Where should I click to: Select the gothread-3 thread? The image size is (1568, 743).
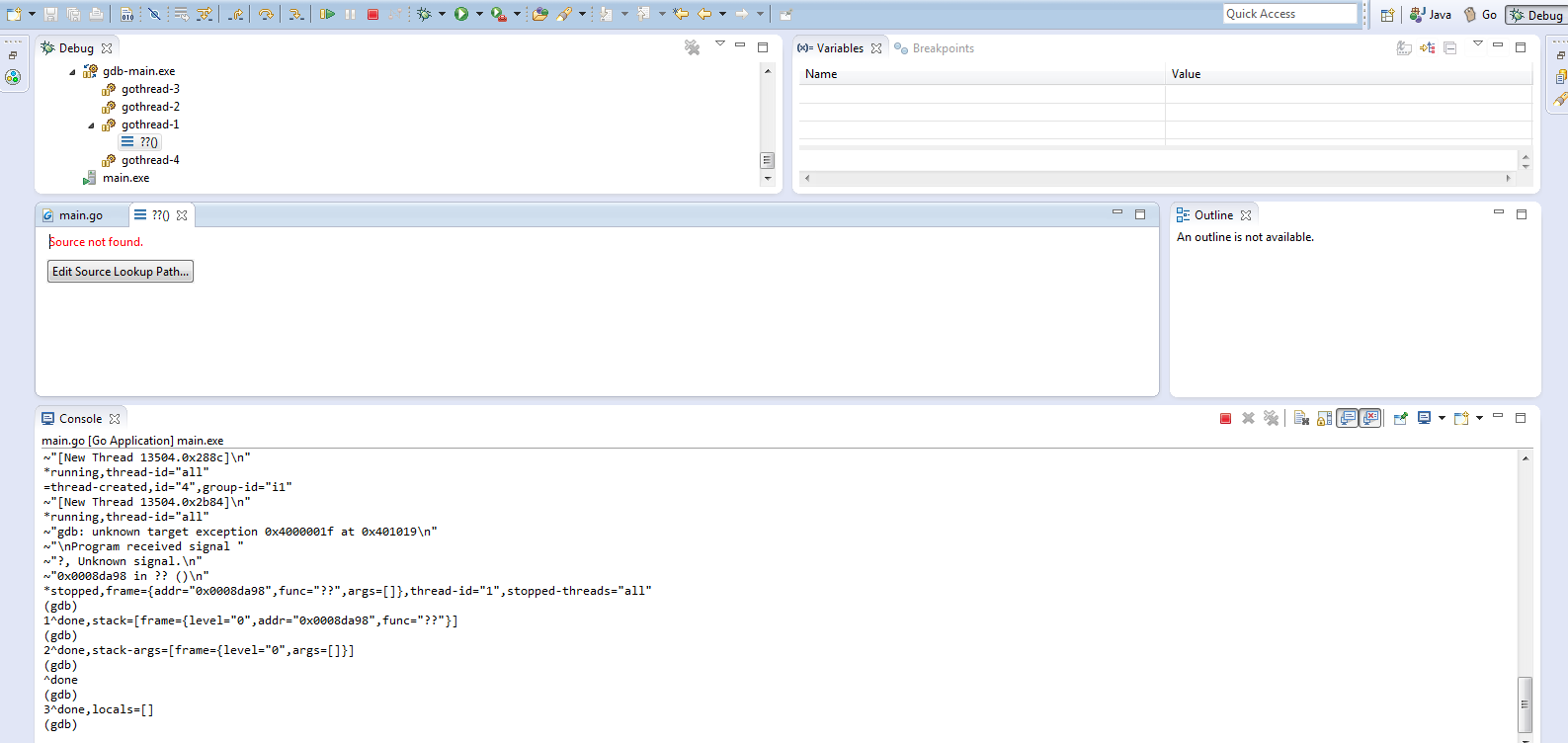click(x=150, y=89)
